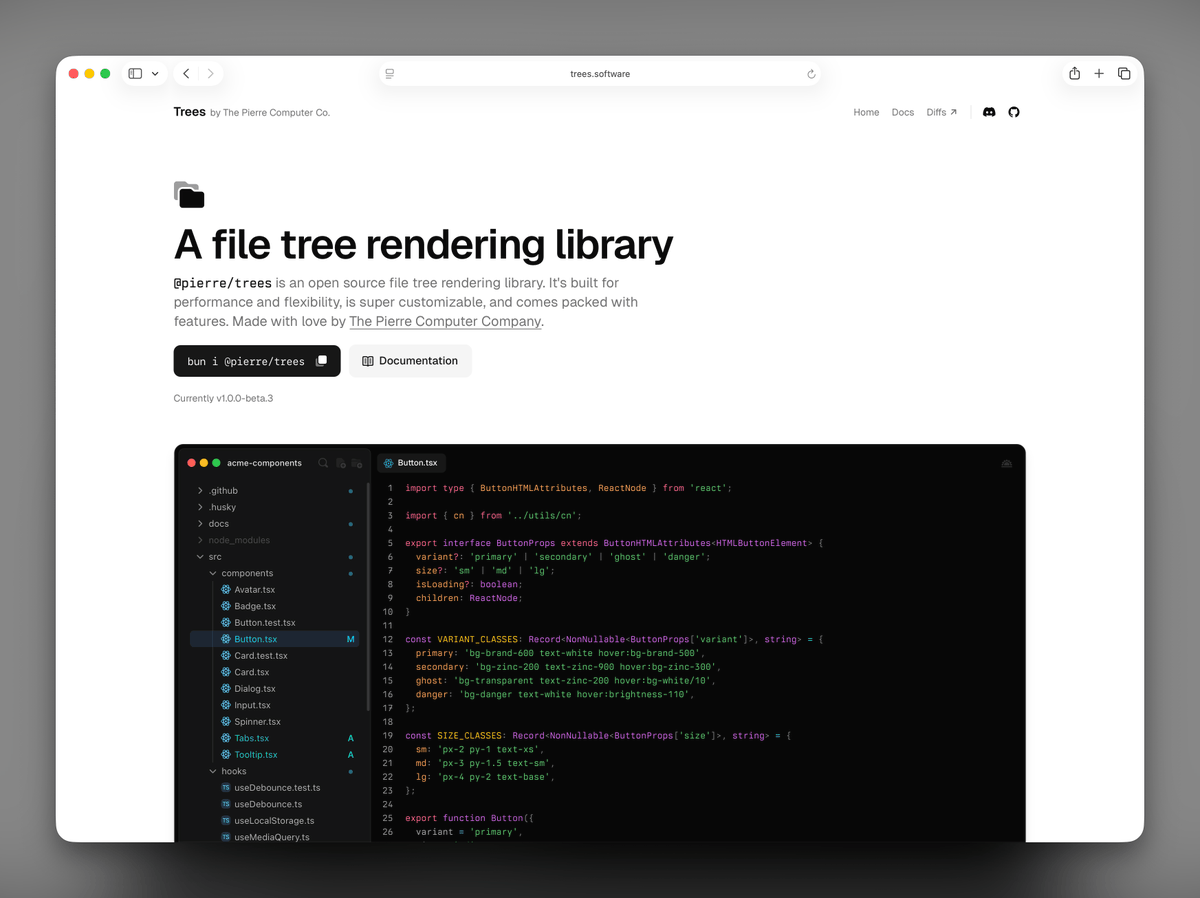The height and width of the screenshot is (898, 1200).
Task: Open the Diffs external link
Action: click(x=942, y=112)
